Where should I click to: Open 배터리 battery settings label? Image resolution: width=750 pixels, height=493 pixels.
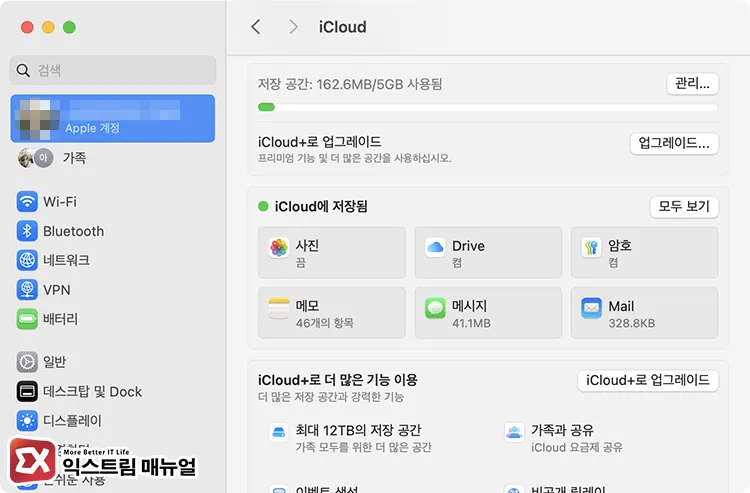point(60,319)
